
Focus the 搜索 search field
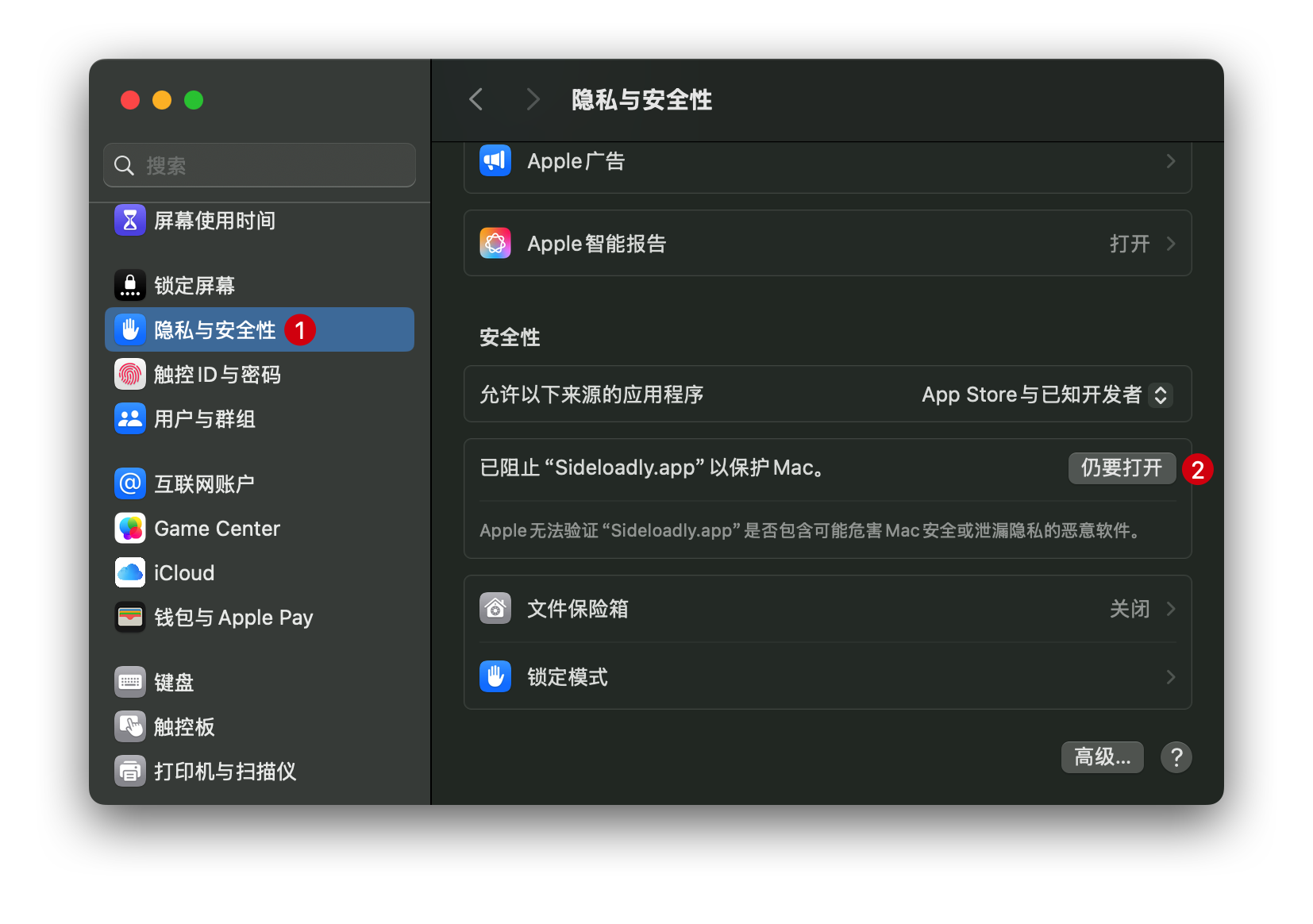click(x=260, y=165)
